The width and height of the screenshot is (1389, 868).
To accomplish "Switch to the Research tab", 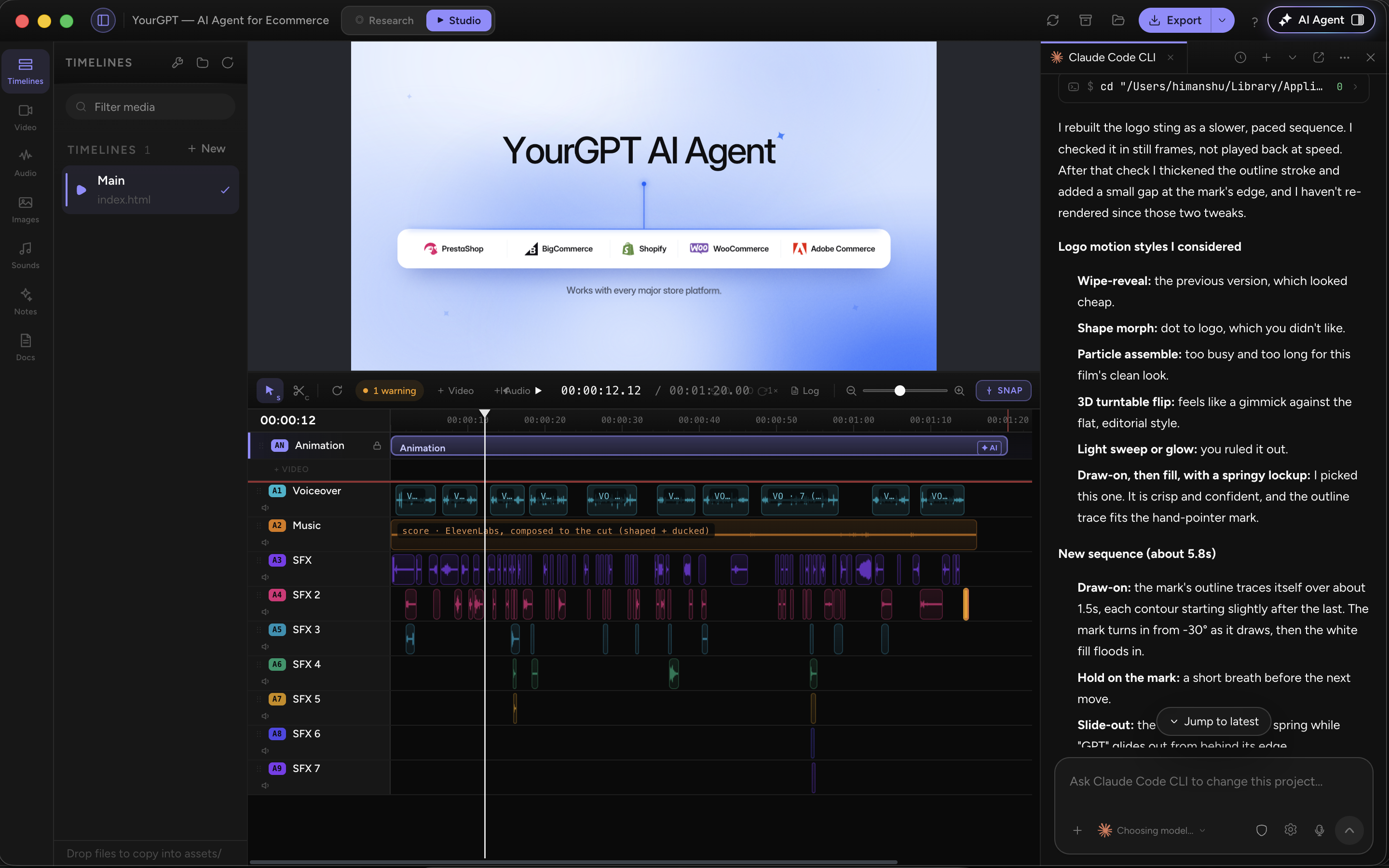I will (x=384, y=21).
